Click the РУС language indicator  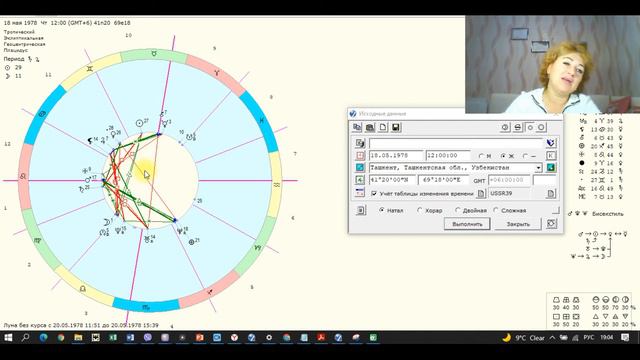[x=589, y=338]
